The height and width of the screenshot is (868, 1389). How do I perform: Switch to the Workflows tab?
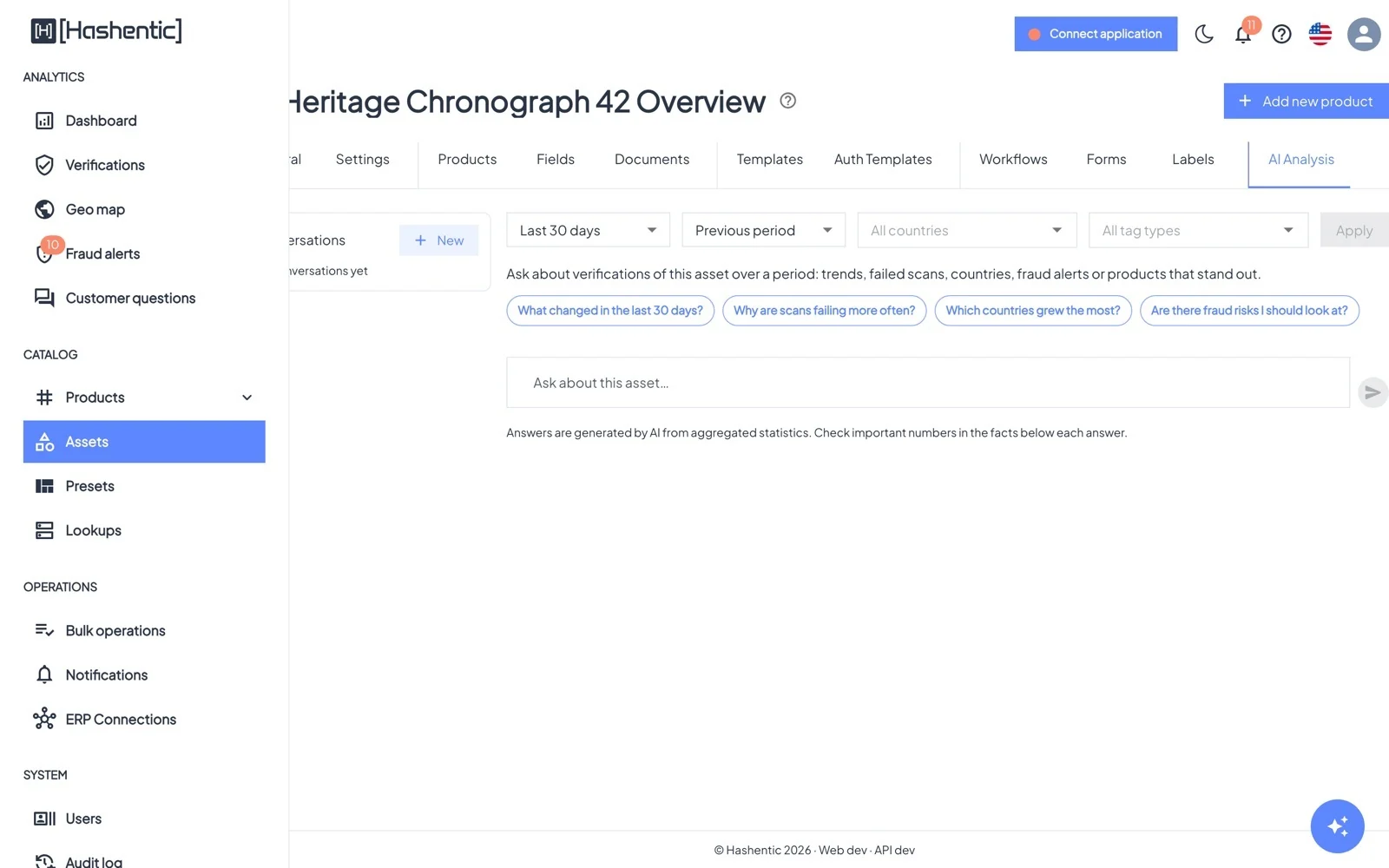tap(1013, 160)
